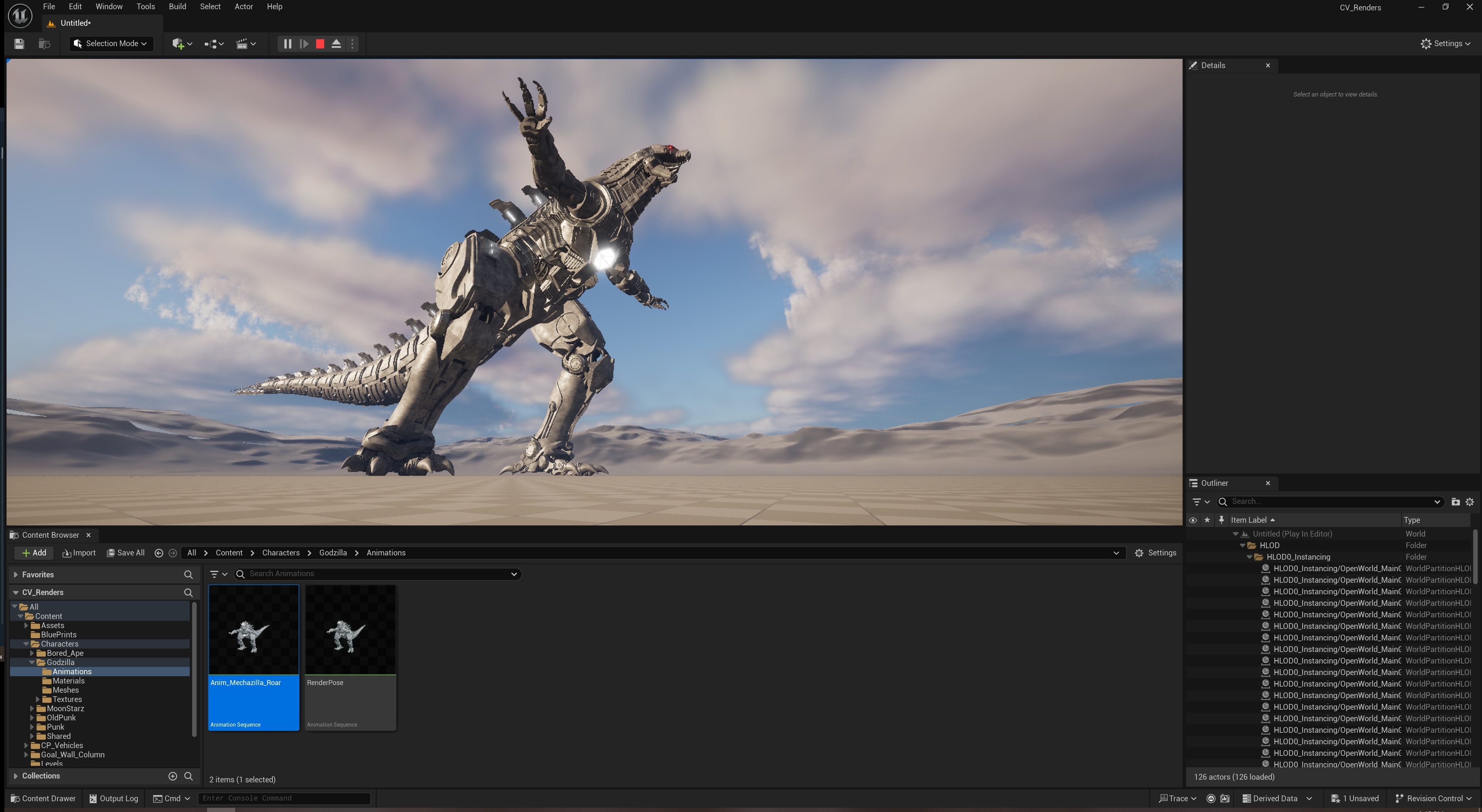The height and width of the screenshot is (812, 1482).
Task: Eject from the player controller
Action: tap(337, 44)
